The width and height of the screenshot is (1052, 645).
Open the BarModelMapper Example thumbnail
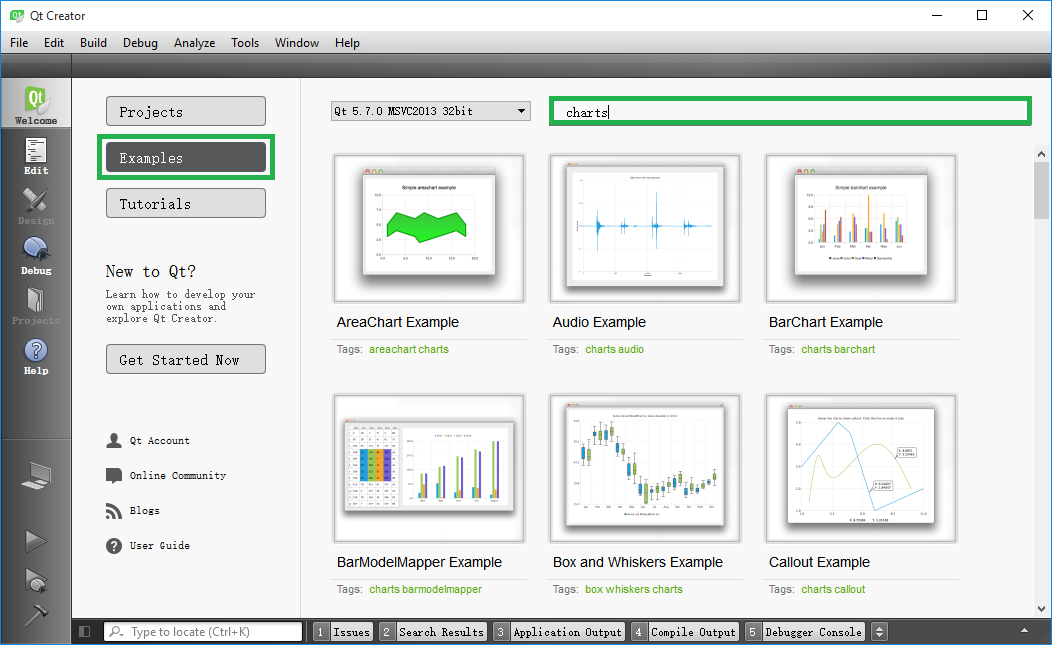pos(429,468)
